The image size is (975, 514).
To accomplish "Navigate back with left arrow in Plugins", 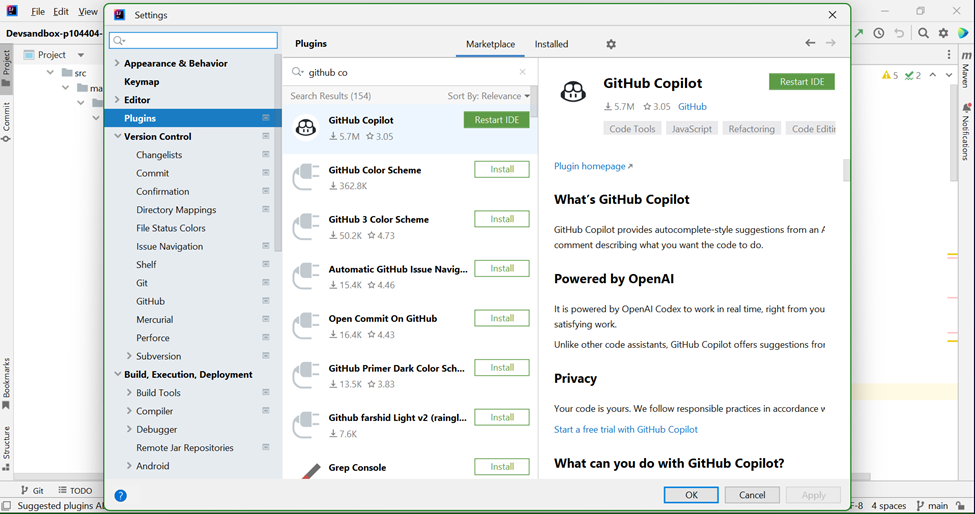I will pyautogui.click(x=810, y=43).
